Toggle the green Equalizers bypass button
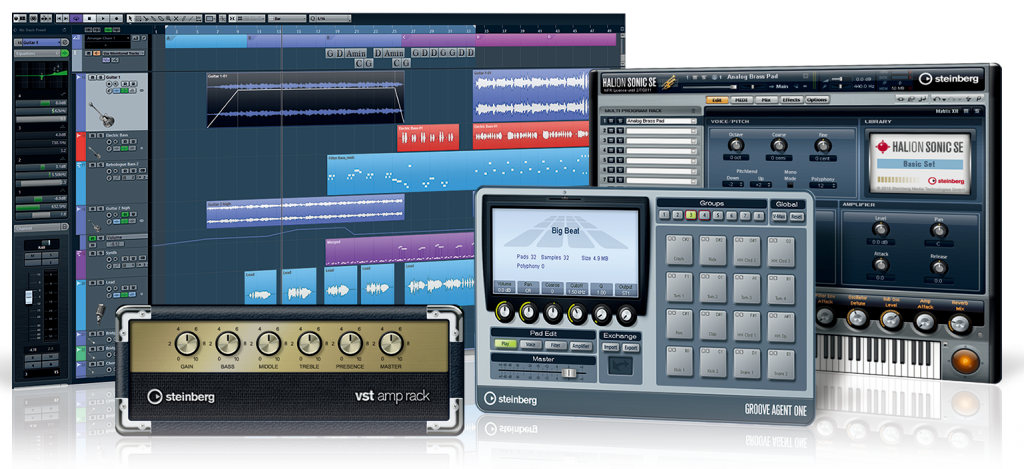 click(x=65, y=54)
